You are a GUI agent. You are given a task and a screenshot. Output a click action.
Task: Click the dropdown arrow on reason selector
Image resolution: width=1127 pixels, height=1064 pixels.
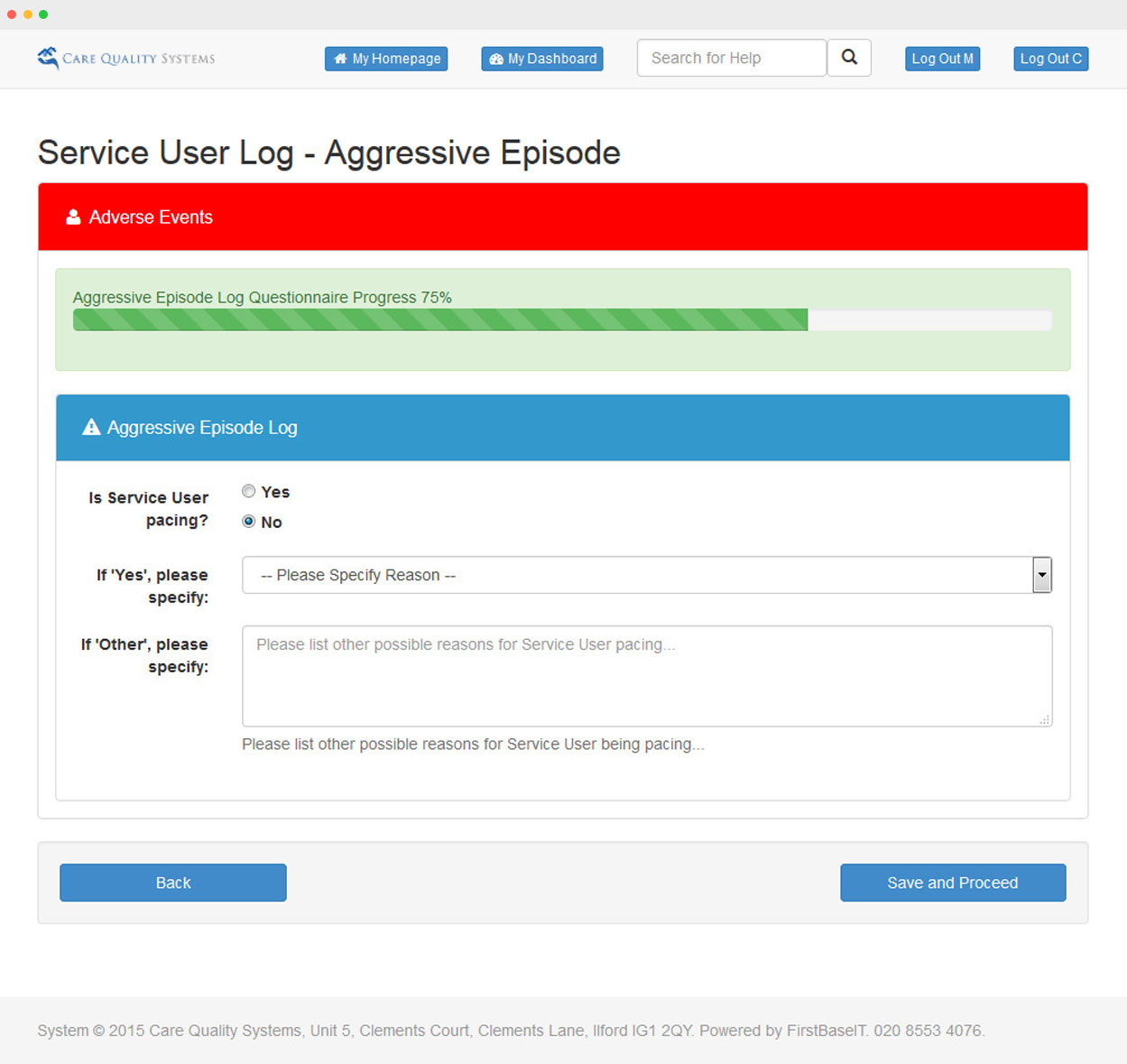pos(1042,575)
